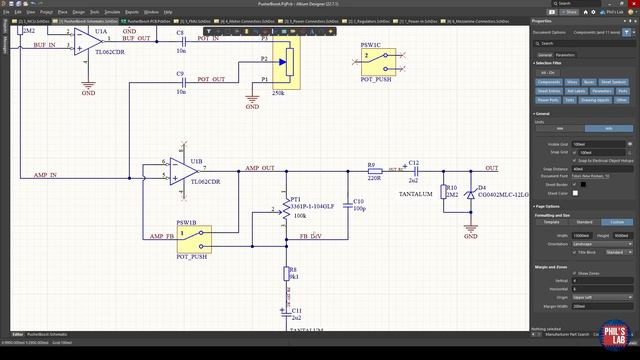
Task: Click the Undo arrow in title bar
Action: [33, 4]
